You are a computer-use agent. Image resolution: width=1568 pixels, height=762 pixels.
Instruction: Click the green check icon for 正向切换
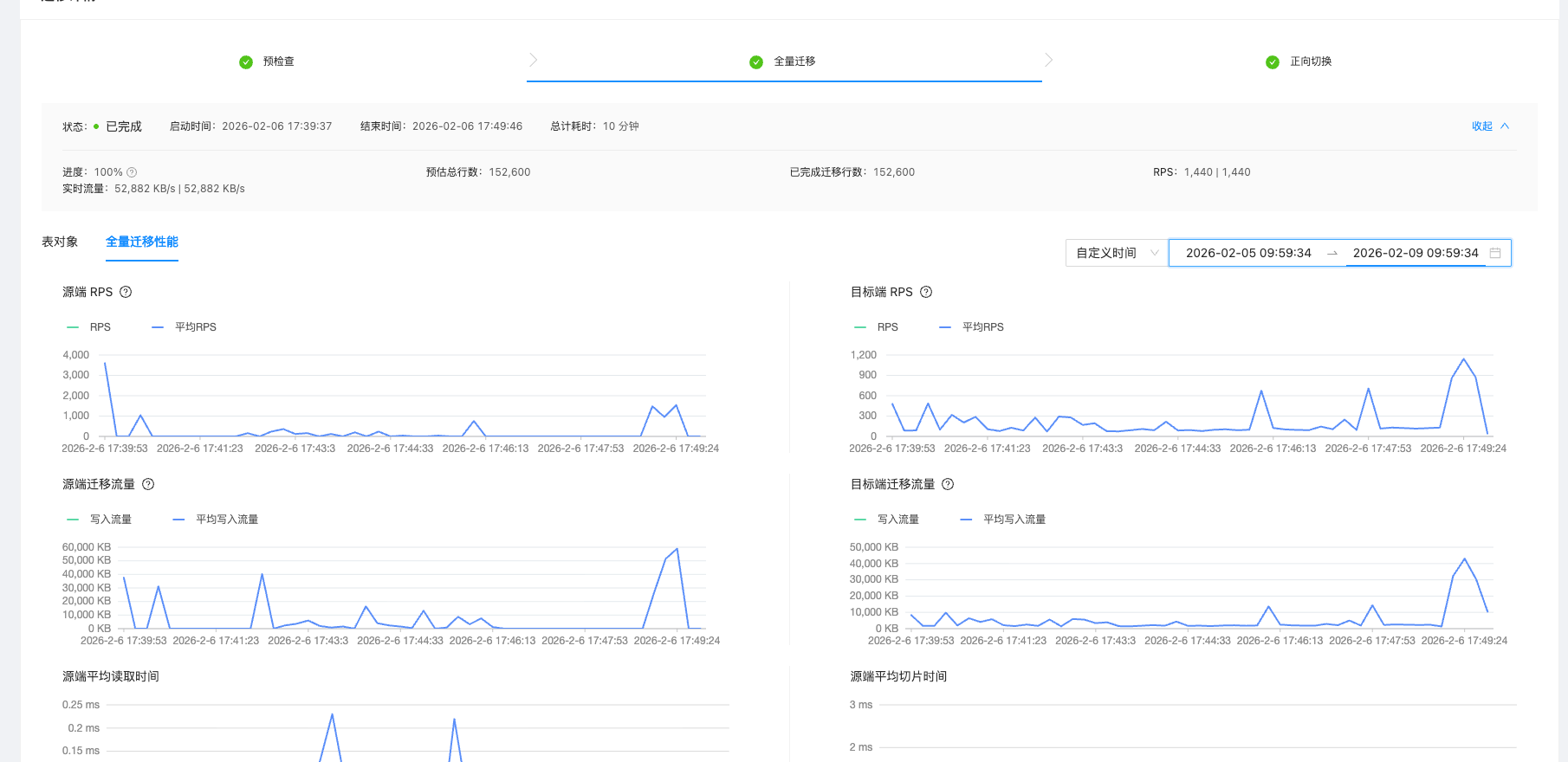coord(1273,62)
